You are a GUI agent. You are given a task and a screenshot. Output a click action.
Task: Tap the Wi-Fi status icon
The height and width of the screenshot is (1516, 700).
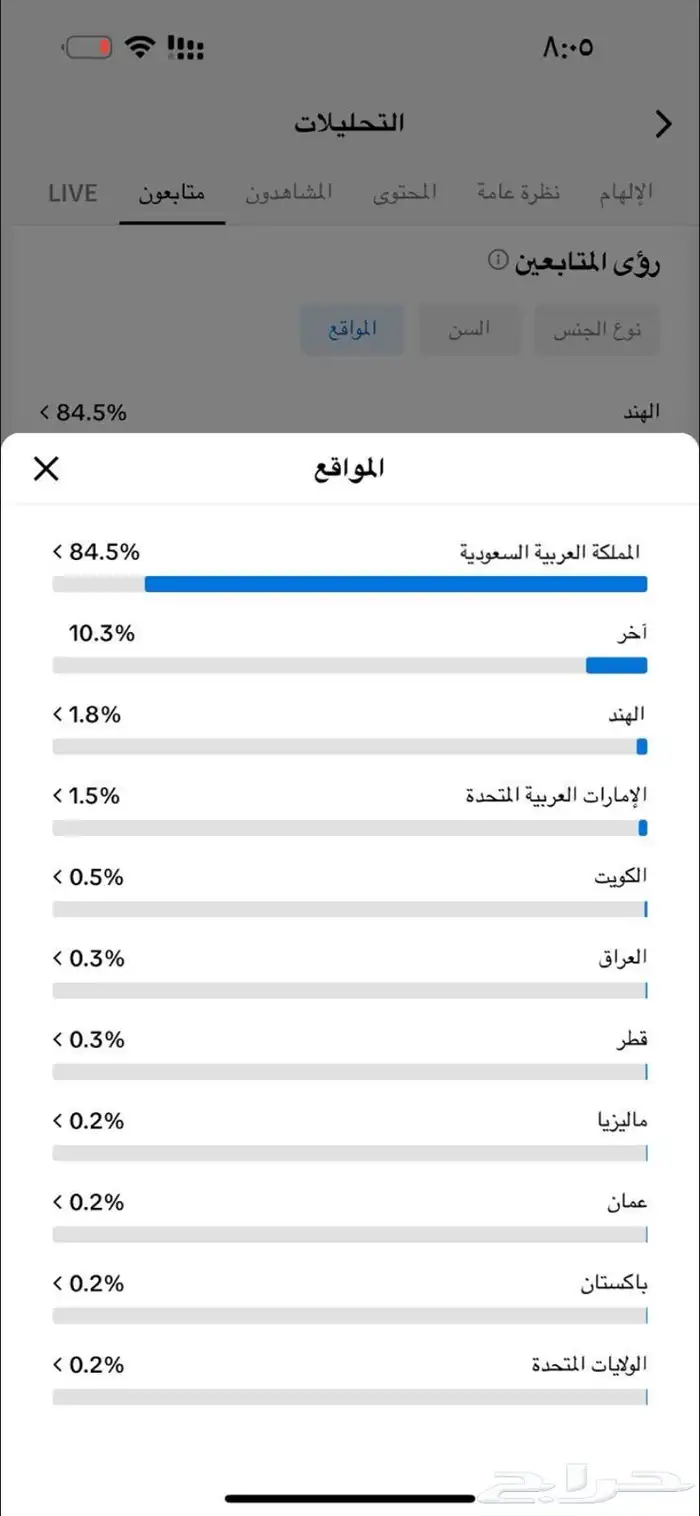pos(140,46)
